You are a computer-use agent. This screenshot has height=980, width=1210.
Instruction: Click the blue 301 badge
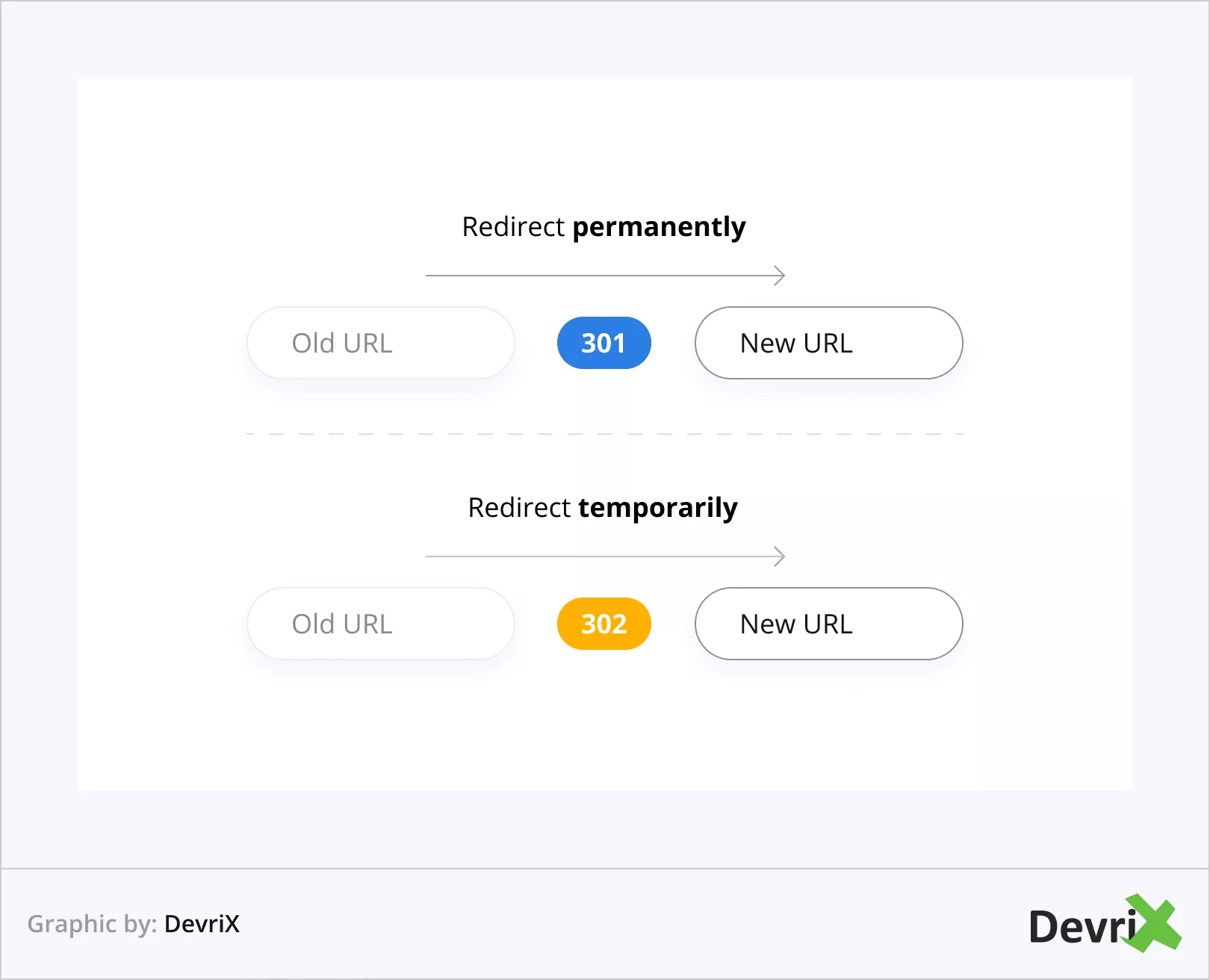604,343
